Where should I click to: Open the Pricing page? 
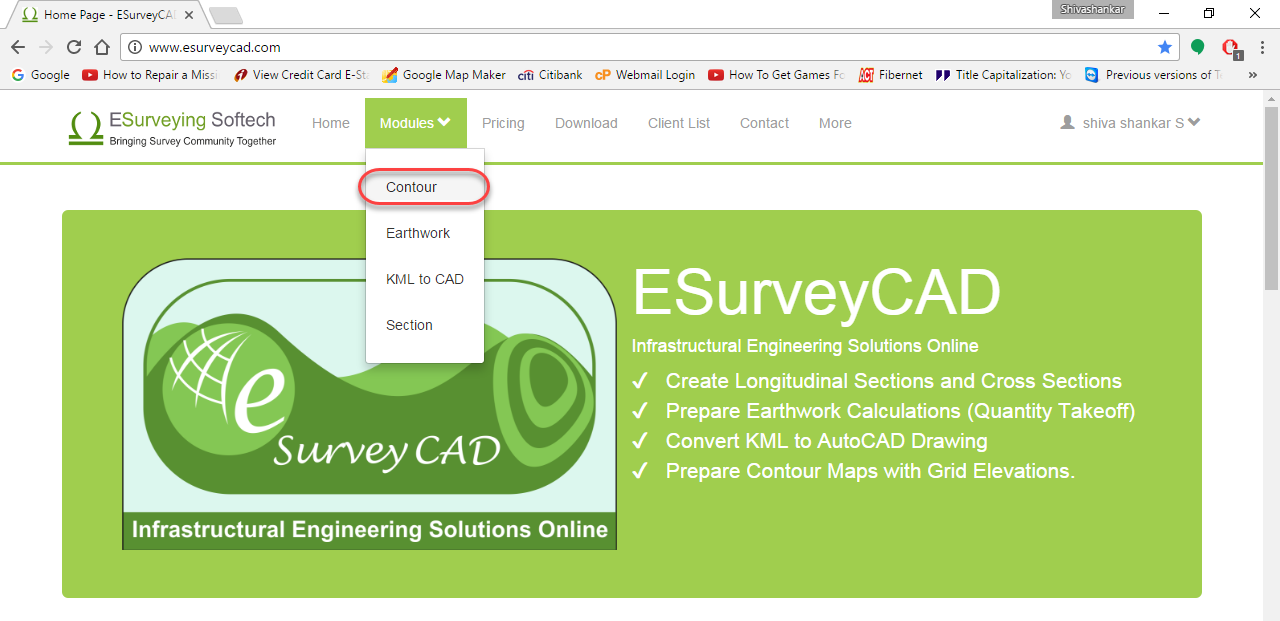(503, 123)
